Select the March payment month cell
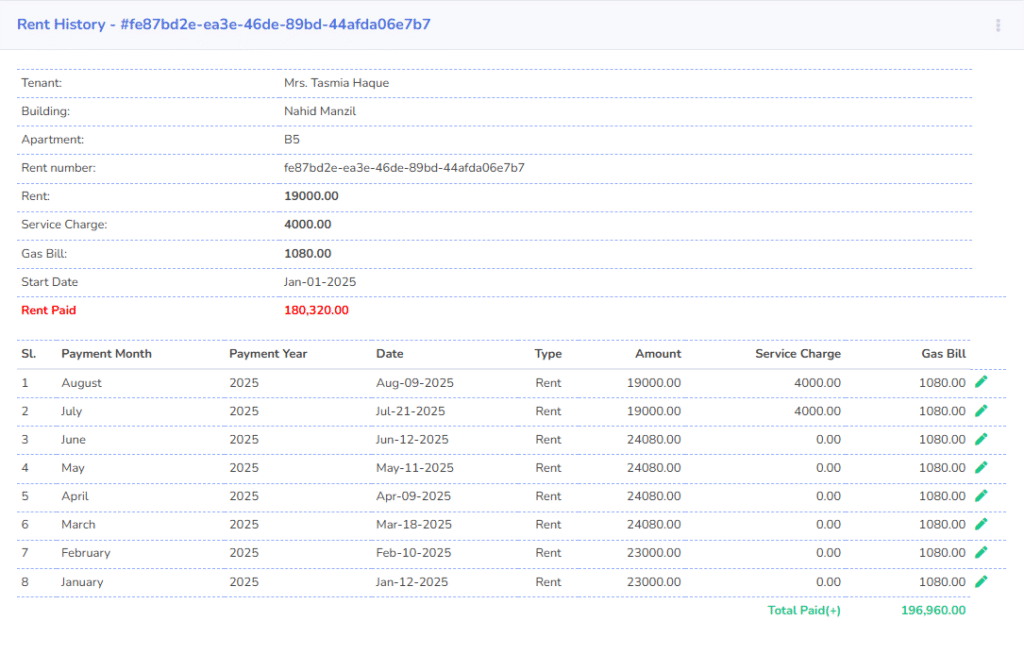Viewport: 1024px width, 654px height. (x=78, y=525)
